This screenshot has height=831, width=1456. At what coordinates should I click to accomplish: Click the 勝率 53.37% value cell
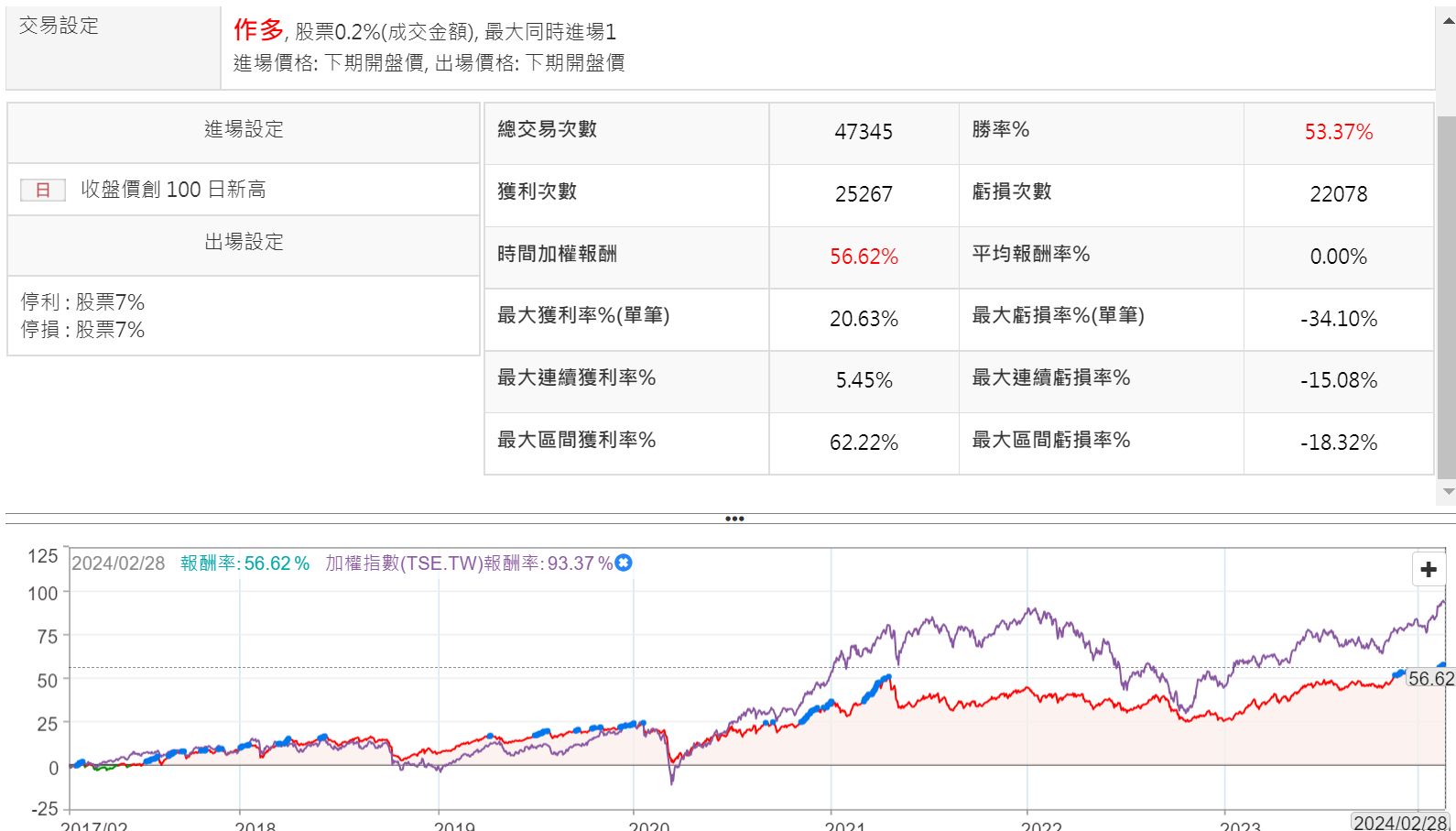pyautogui.click(x=1338, y=132)
